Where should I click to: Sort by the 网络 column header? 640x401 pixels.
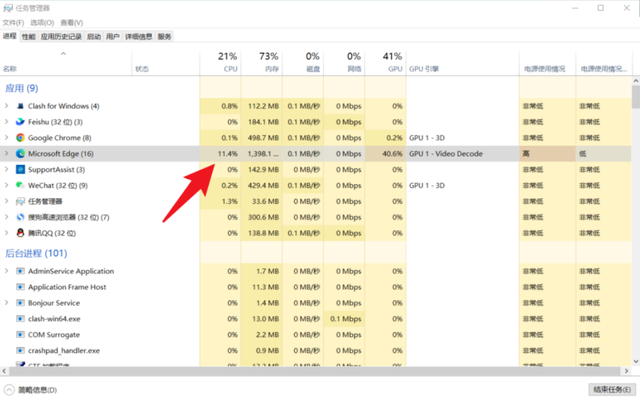(x=344, y=62)
